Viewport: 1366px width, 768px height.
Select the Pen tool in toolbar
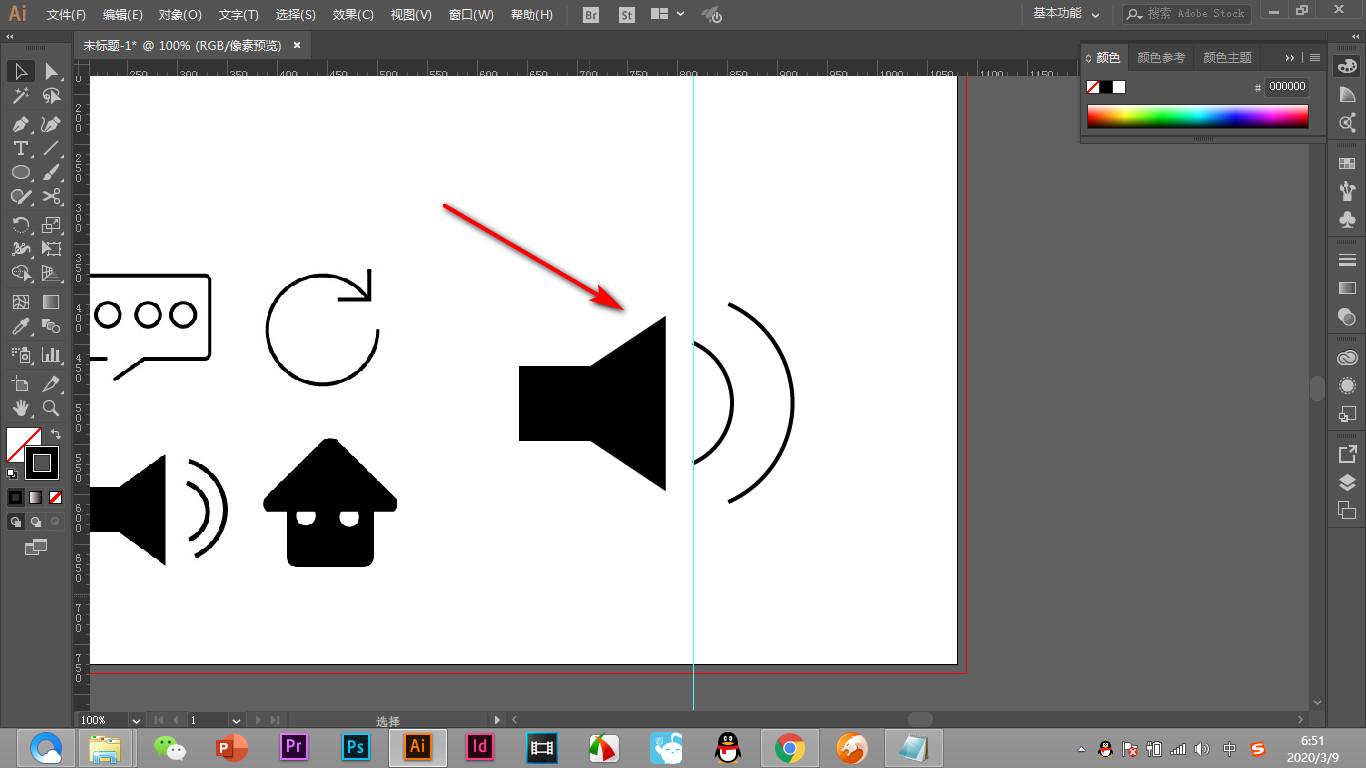coord(20,124)
